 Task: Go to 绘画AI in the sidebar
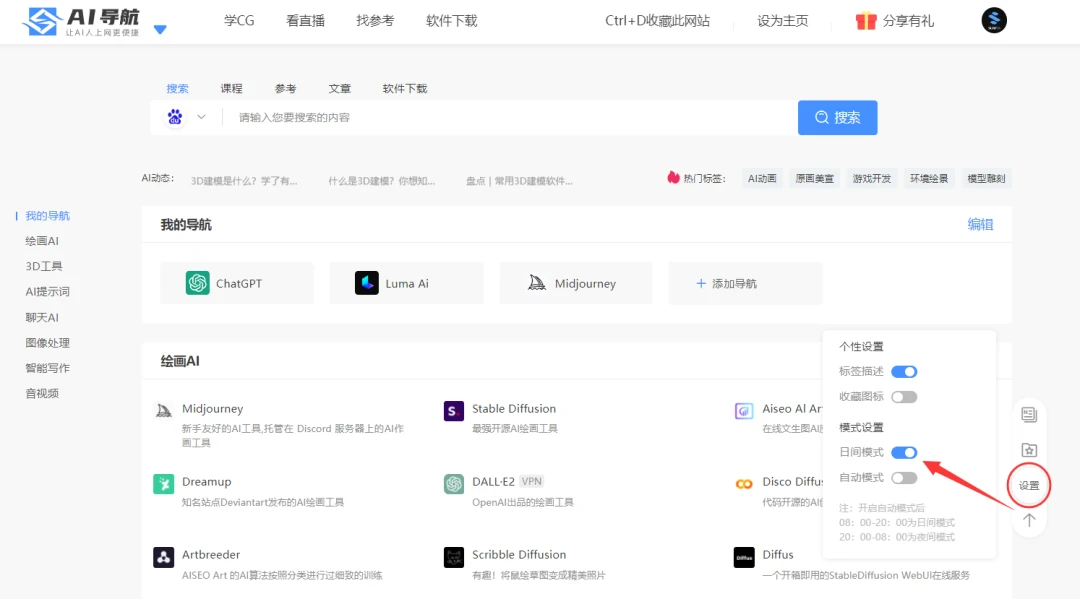click(42, 241)
